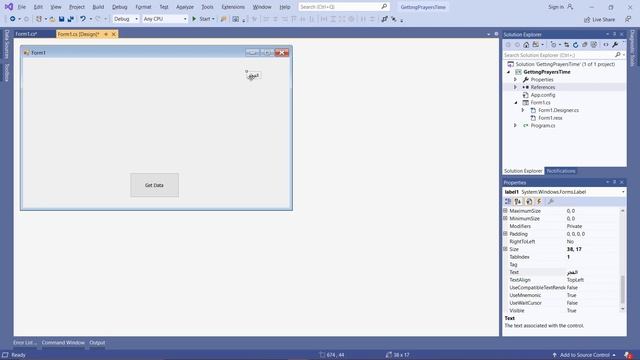Click the green Start debugging arrow
Viewport: 640px width, 360px height.
coord(194,19)
